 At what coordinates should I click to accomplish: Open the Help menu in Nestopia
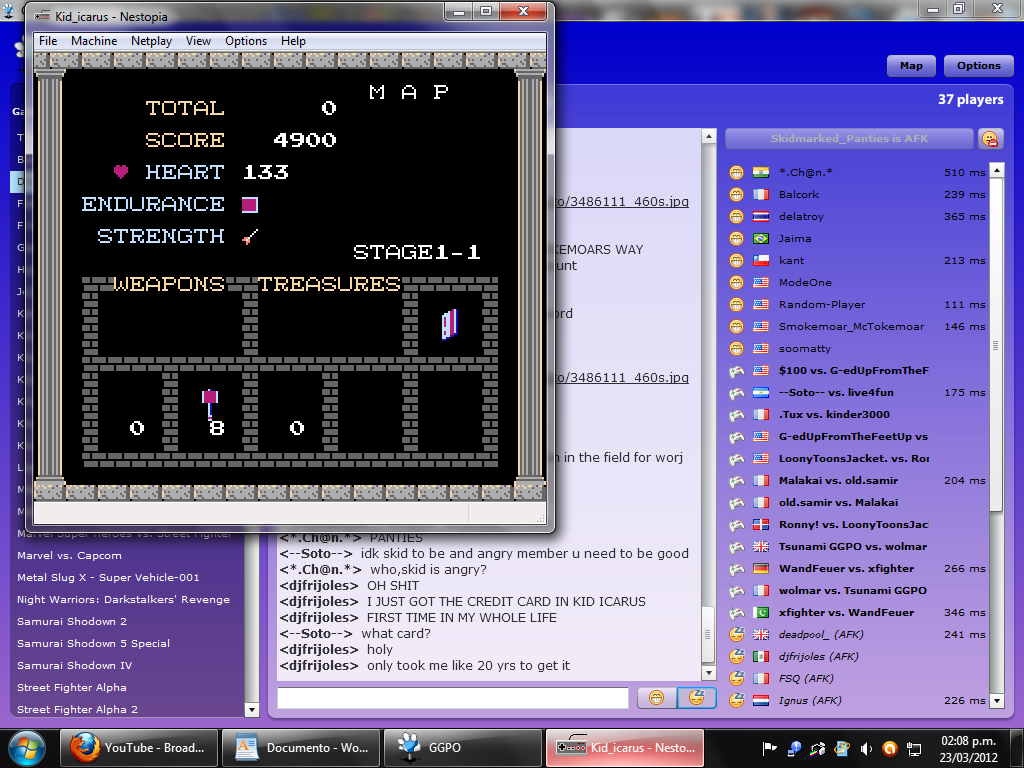point(293,40)
